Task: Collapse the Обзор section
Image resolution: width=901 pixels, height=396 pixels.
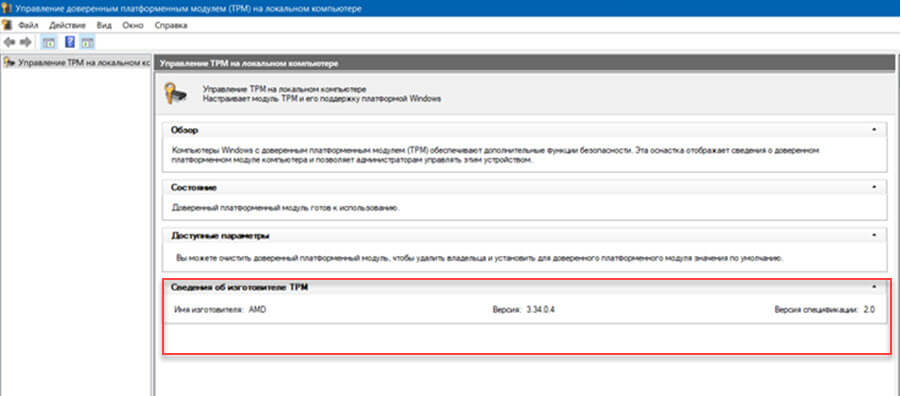Action: point(874,130)
